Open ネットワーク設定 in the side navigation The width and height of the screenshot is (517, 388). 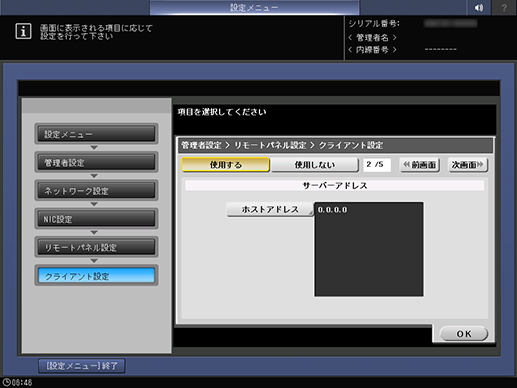tap(96, 191)
